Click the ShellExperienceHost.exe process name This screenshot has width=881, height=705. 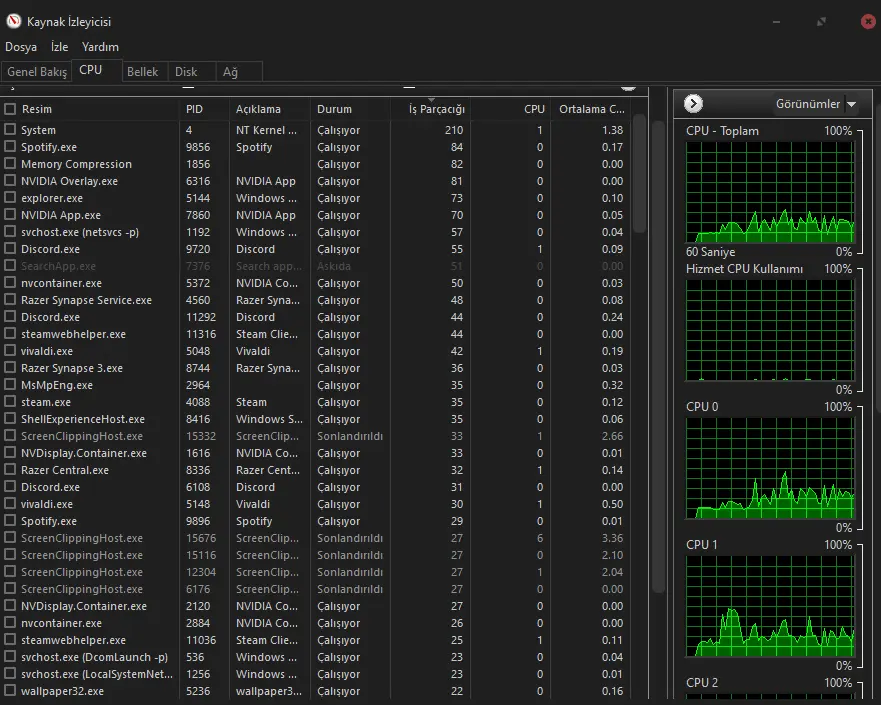pyautogui.click(x=83, y=419)
